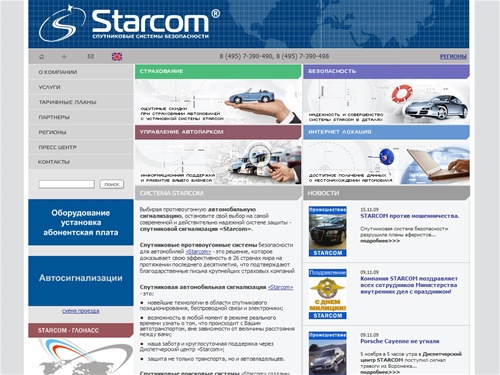Click the silver Porsche with lifebuoy image
The image size is (500, 375).
(x=386, y=101)
